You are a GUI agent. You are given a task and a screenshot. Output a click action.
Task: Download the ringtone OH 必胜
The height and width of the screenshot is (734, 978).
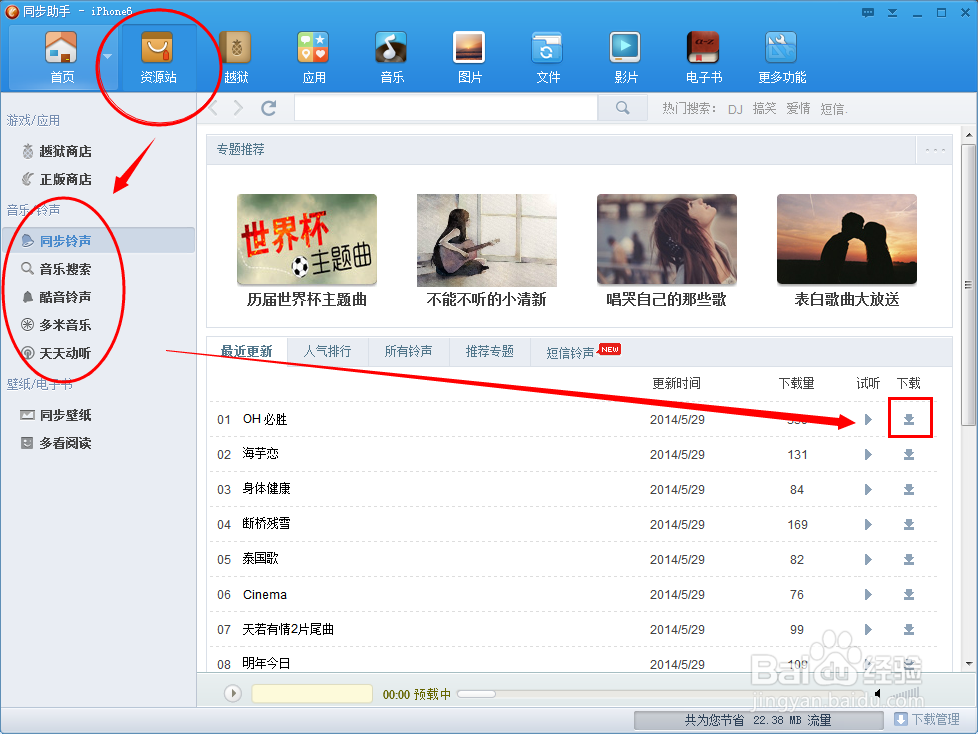tap(909, 419)
